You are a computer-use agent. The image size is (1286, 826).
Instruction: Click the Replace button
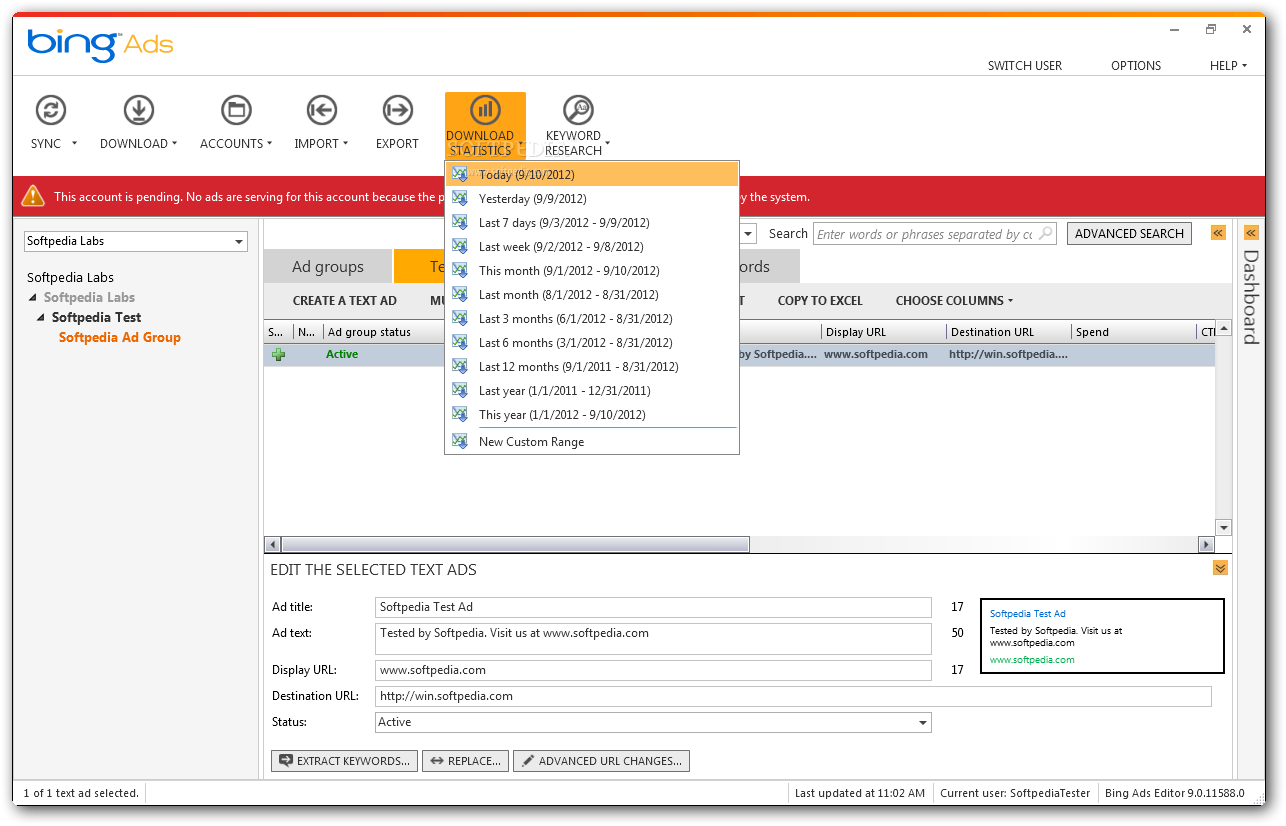[x=465, y=761]
